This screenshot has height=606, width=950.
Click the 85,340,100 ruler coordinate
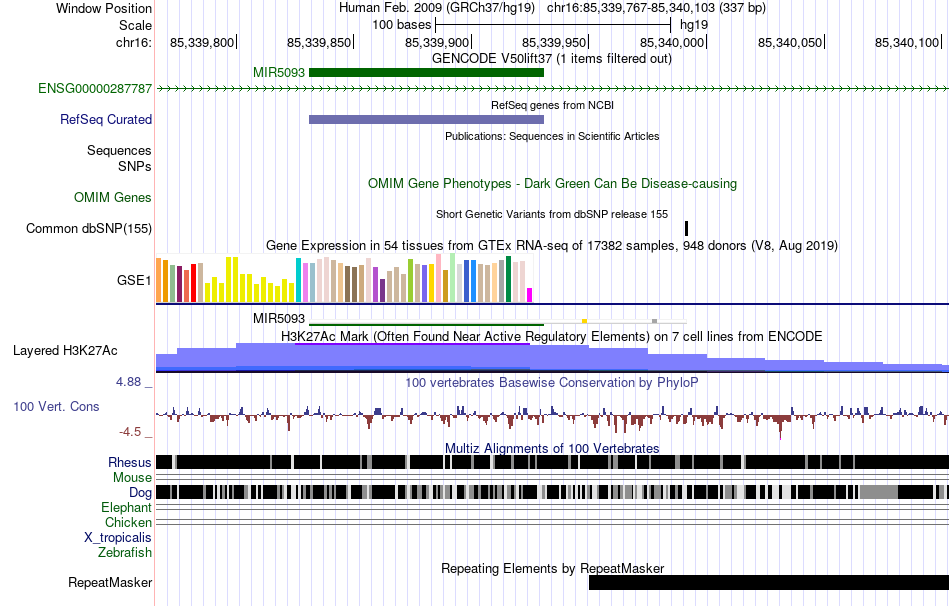click(907, 42)
